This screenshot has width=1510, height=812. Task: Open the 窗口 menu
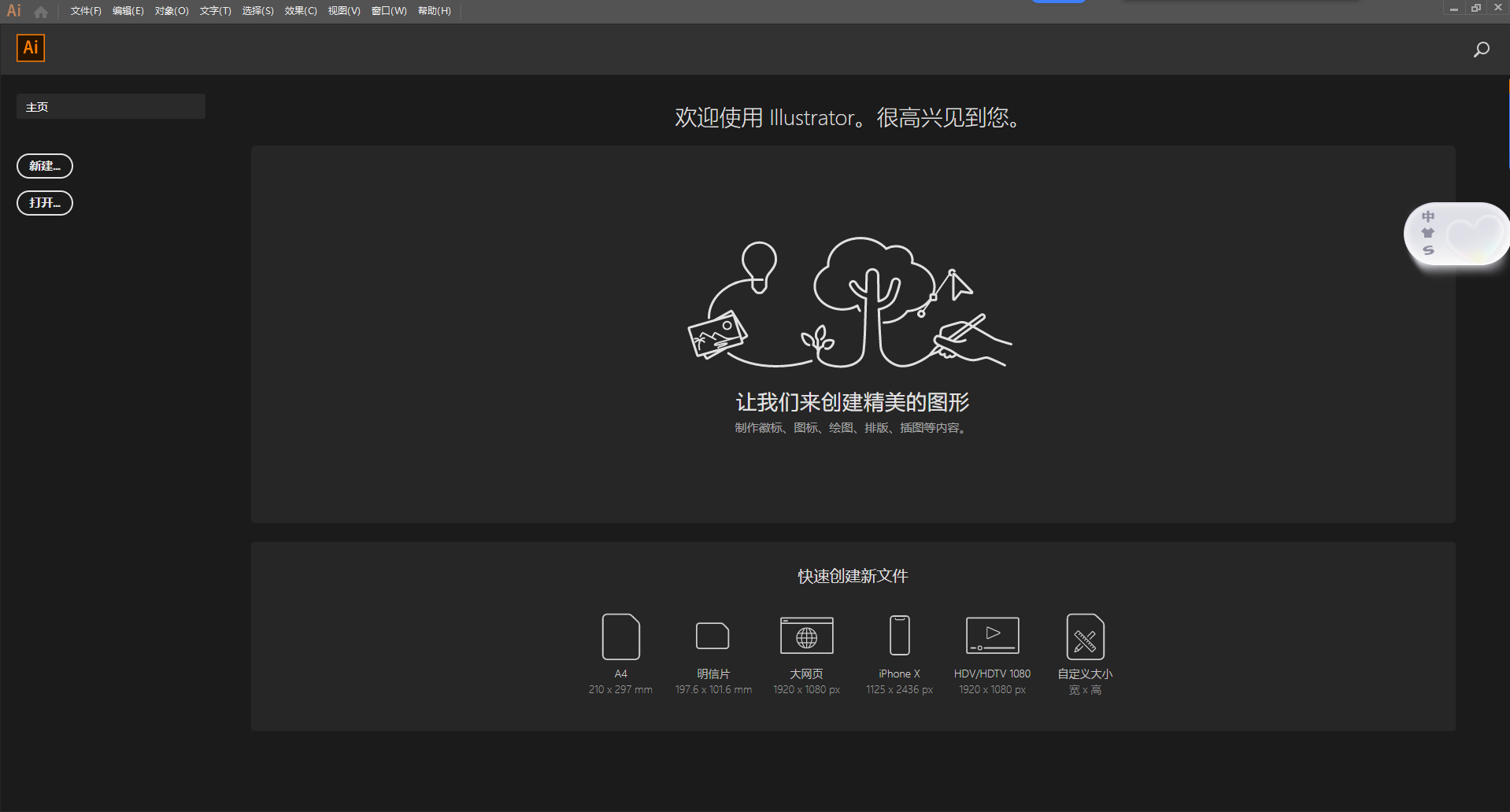(x=388, y=11)
